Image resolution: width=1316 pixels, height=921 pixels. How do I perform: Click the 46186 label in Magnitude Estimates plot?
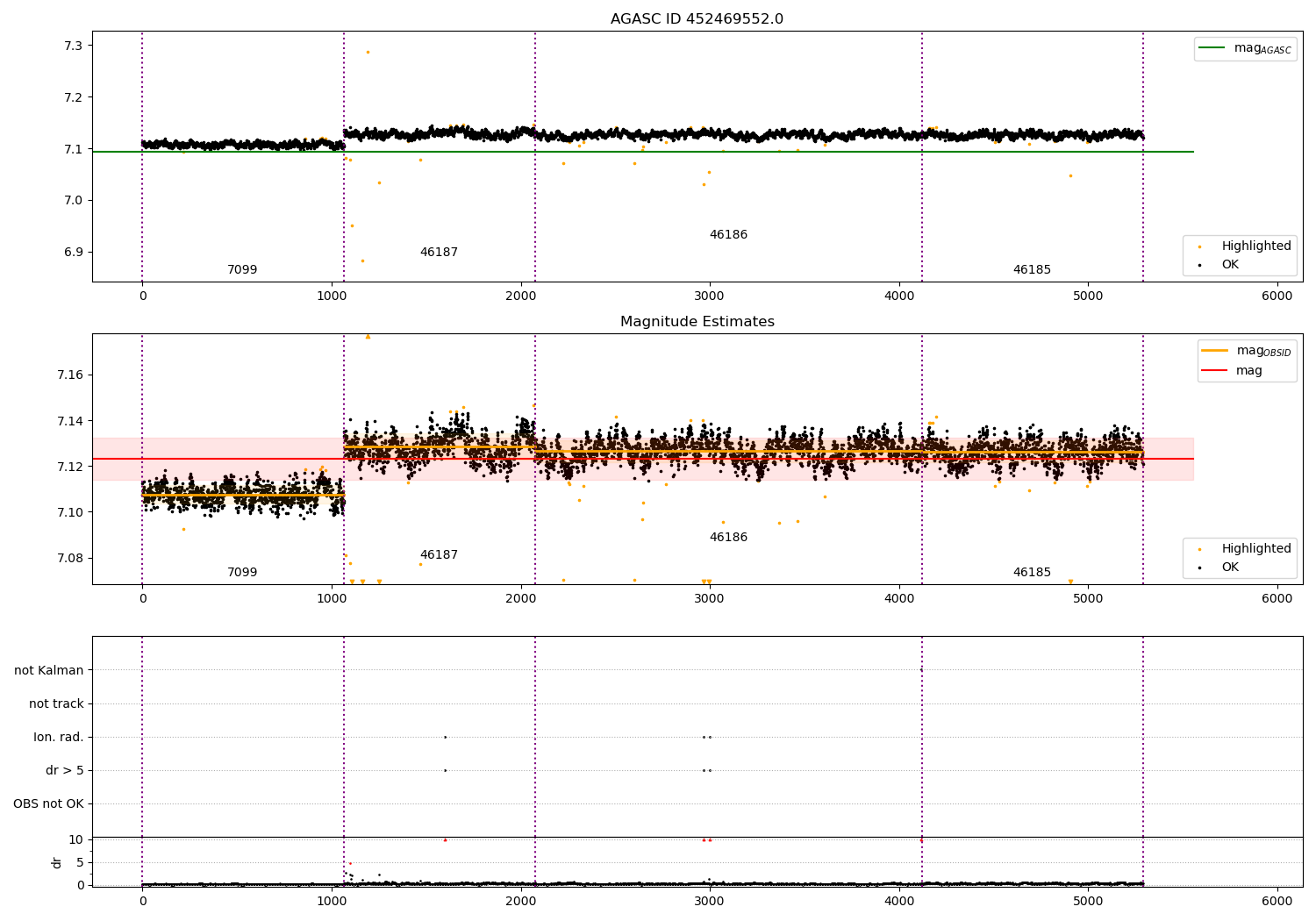(728, 538)
